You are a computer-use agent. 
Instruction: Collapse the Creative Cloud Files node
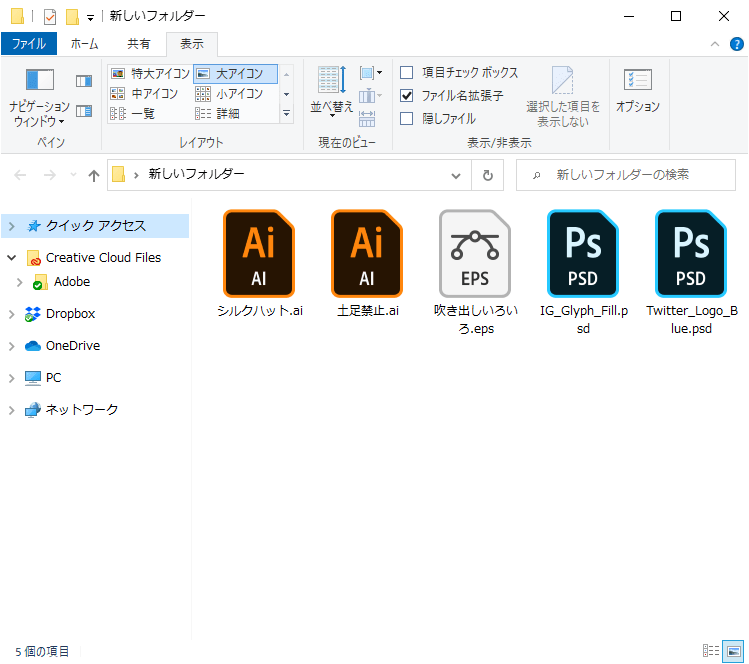click(x=12, y=258)
